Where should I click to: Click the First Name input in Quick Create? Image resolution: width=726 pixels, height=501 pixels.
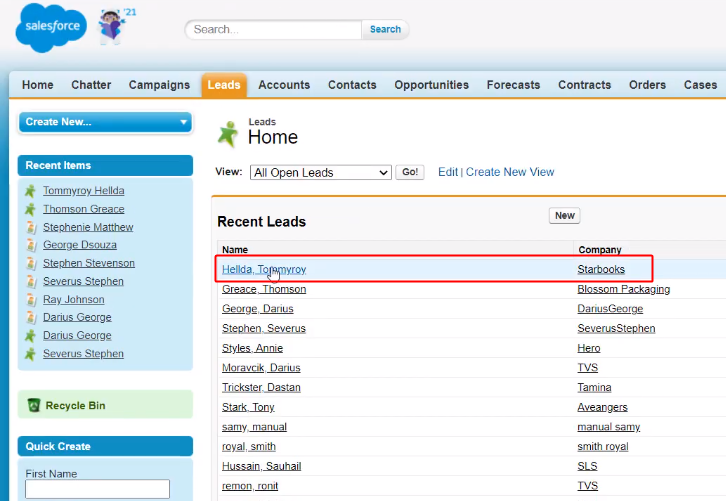click(x=97, y=489)
